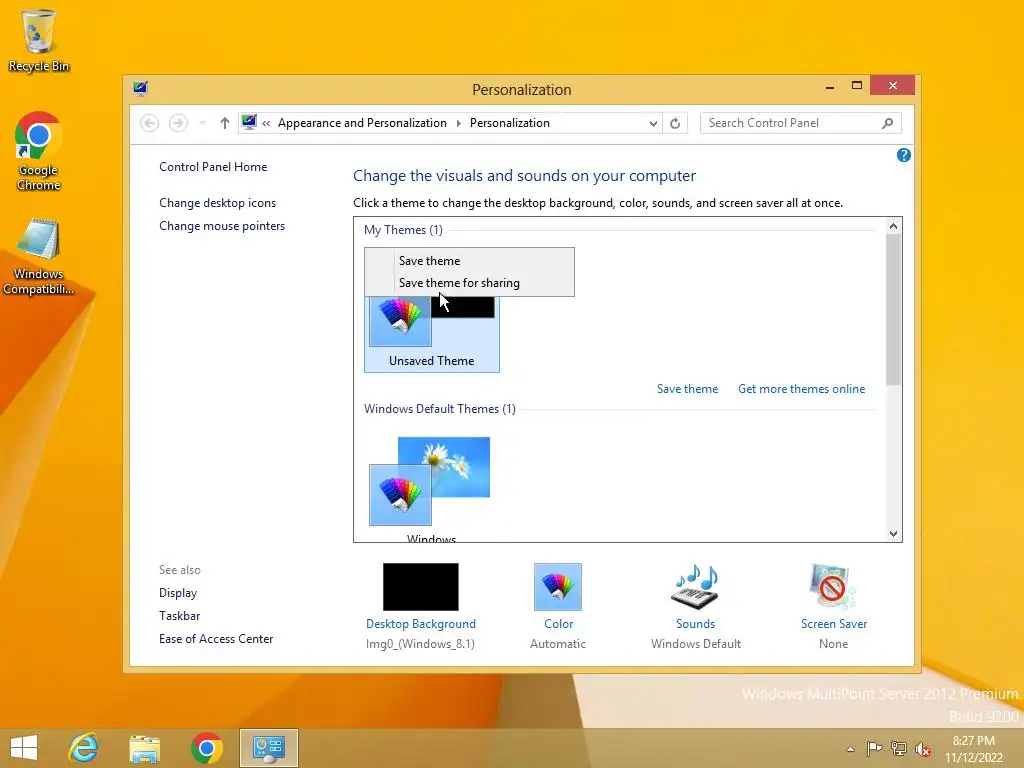Open Ease of Access Center
Screen dimensions: 1024x768
coord(216,639)
